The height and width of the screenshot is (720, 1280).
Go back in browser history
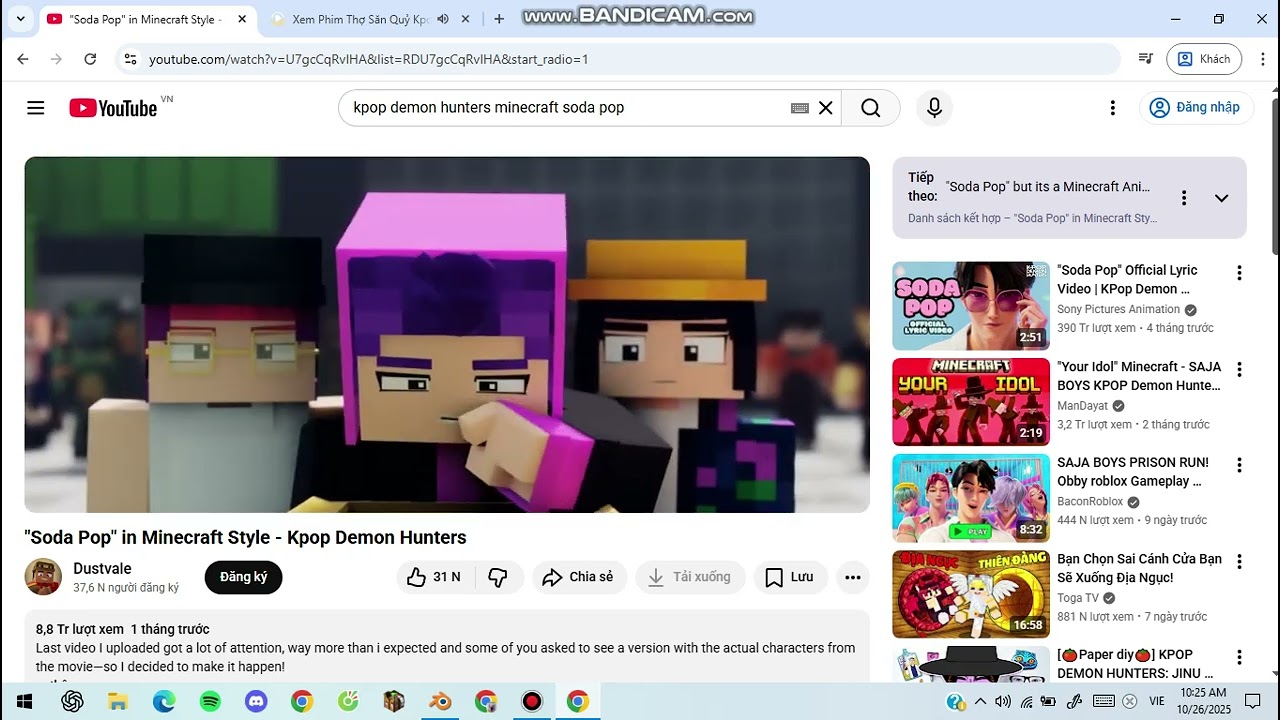click(22, 59)
